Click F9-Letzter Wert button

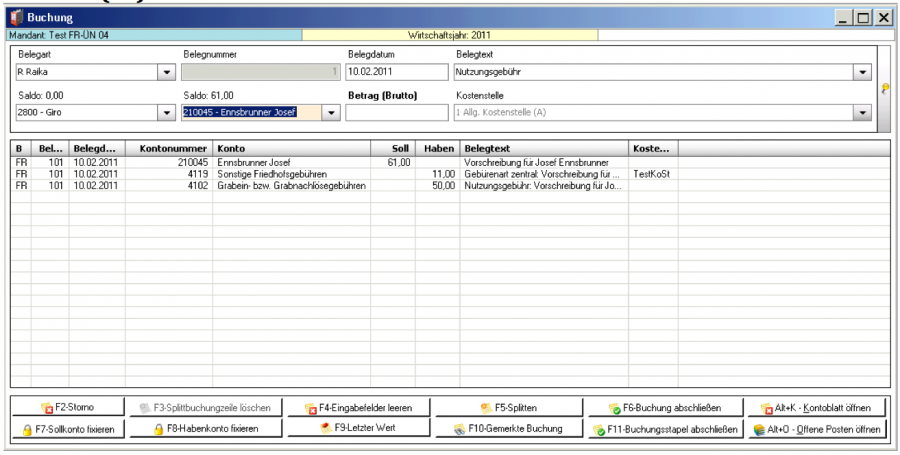(x=359, y=427)
